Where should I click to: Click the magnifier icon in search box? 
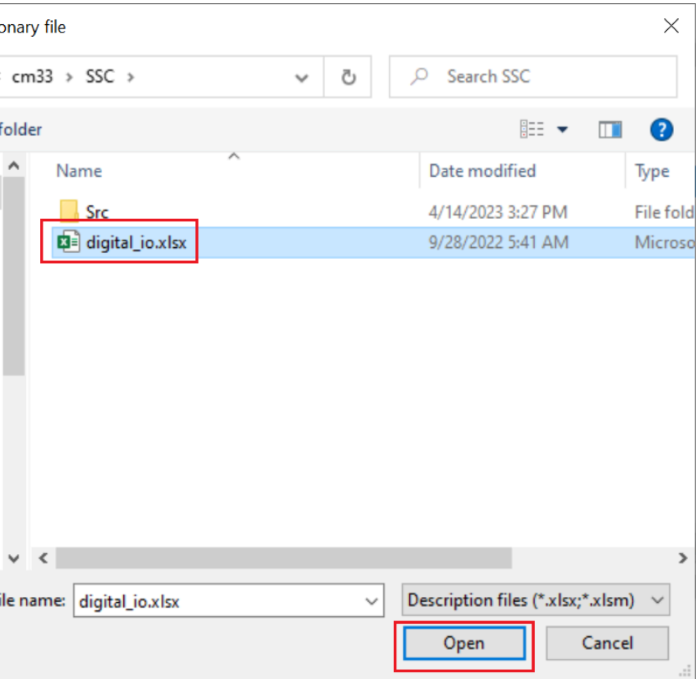(x=420, y=77)
